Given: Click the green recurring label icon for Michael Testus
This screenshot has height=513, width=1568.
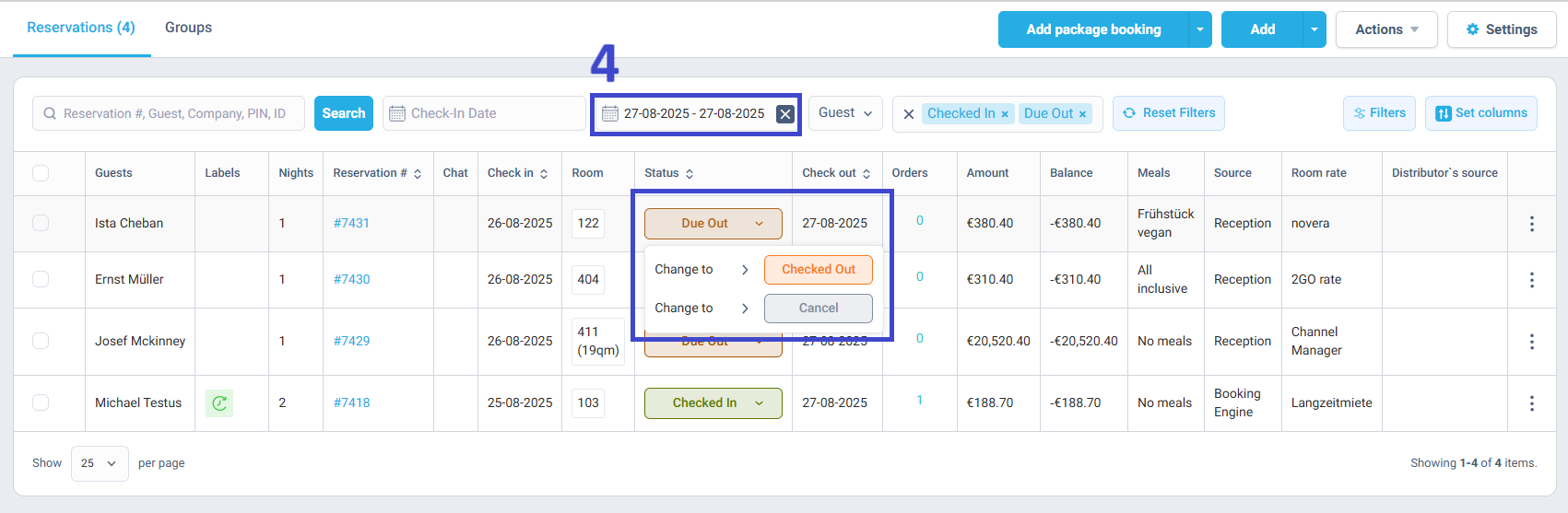Looking at the screenshot, I should (219, 403).
